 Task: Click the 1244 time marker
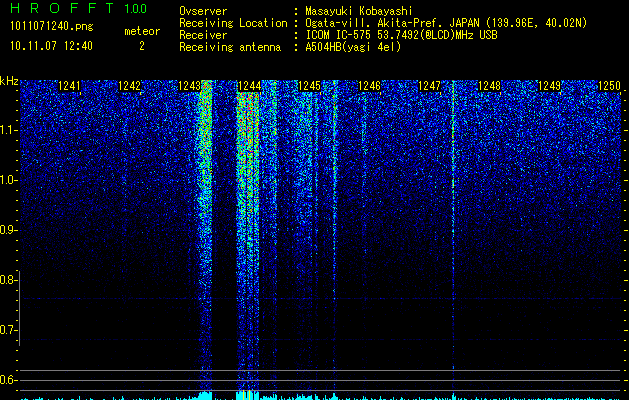(x=250, y=86)
